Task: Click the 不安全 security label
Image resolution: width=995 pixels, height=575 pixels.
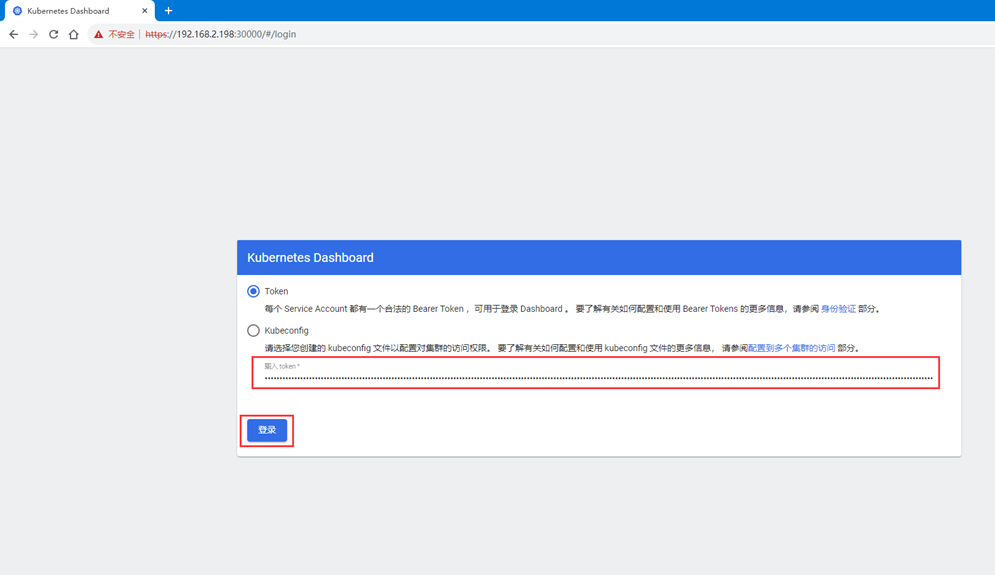Action: pyautogui.click(x=121, y=34)
